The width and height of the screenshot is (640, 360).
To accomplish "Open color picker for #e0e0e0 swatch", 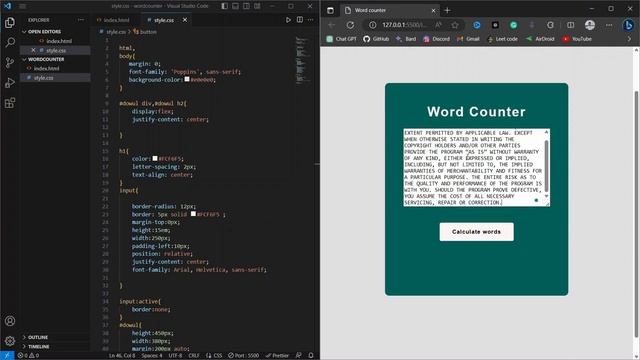I will [x=187, y=79].
